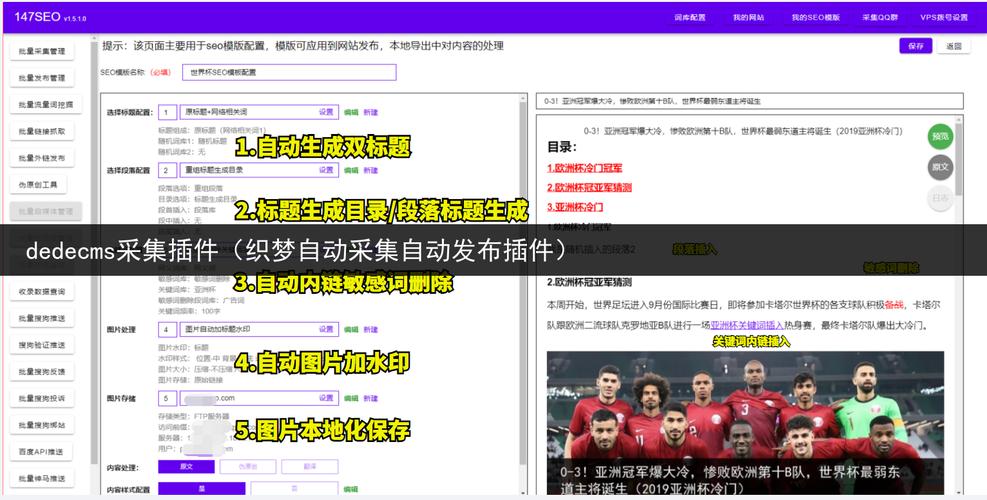Select 翻译 under 内容处理
Image resolution: width=987 pixels, height=500 pixels.
(310, 467)
